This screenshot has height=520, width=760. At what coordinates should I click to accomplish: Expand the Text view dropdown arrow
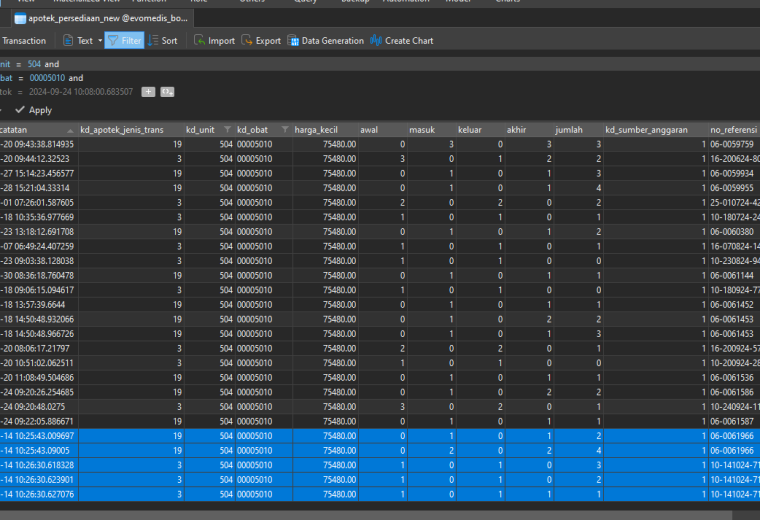(x=100, y=41)
